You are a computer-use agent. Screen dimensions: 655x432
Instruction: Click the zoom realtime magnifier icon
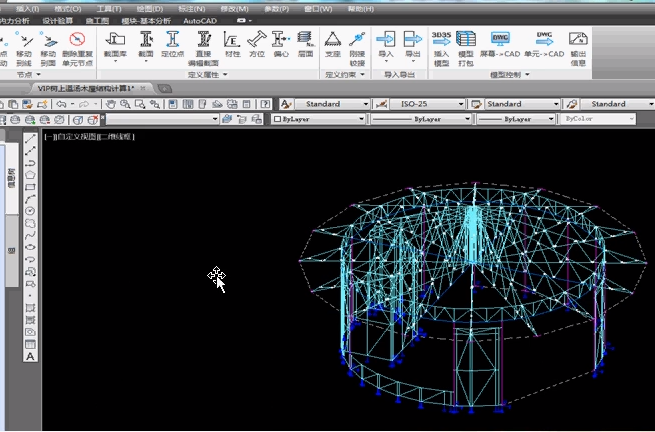pos(125,104)
